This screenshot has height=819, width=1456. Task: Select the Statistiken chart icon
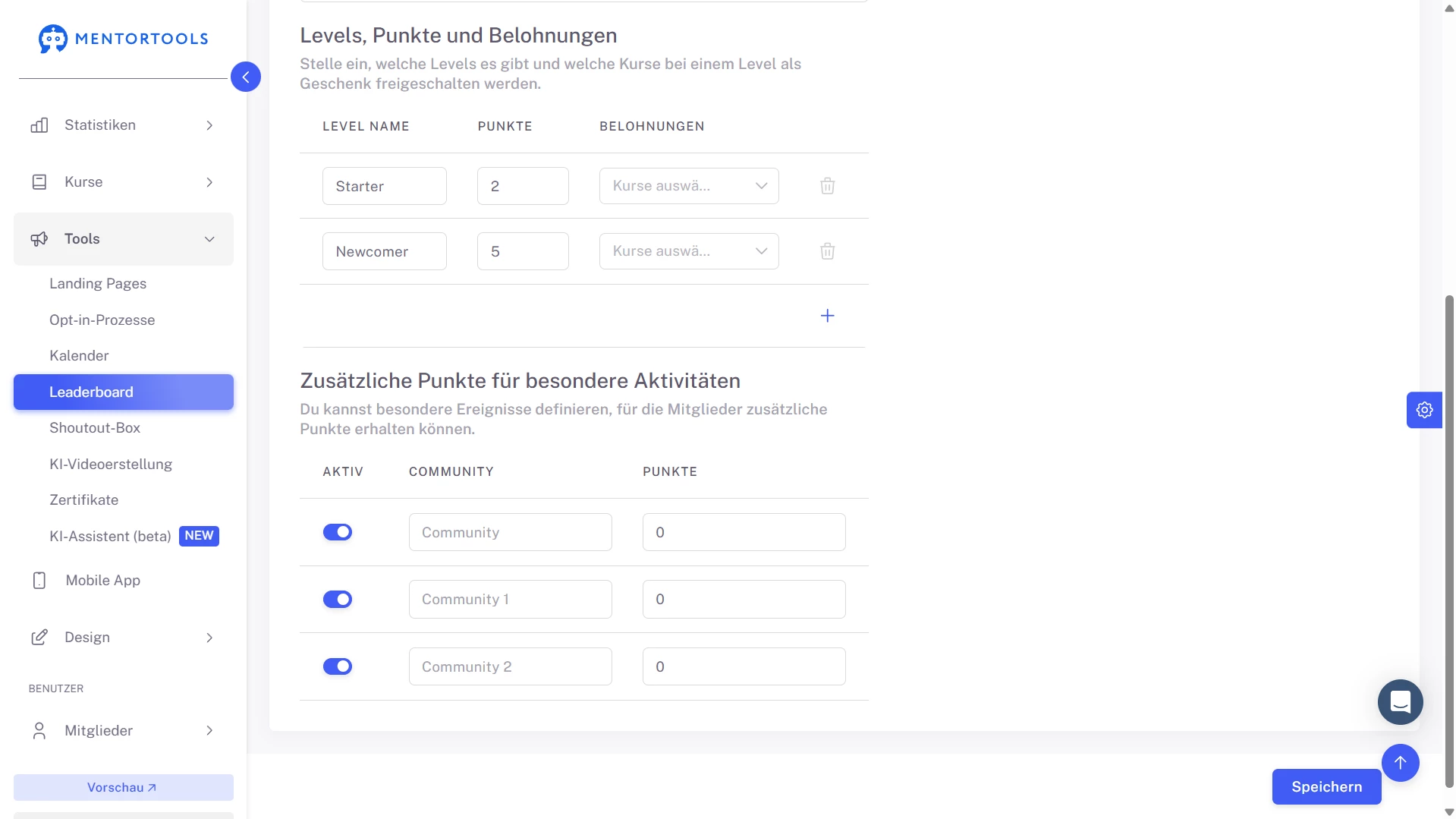tap(39, 125)
